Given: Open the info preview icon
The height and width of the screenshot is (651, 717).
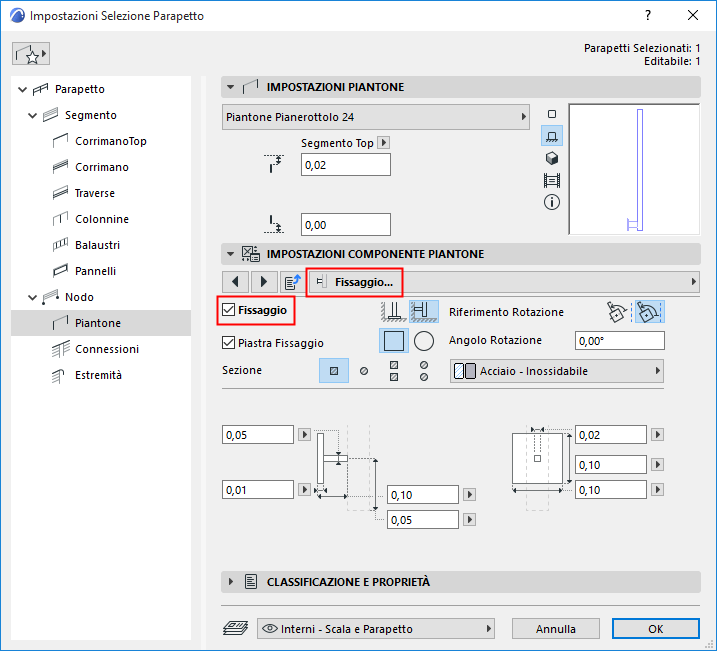Looking at the screenshot, I should tap(552, 202).
